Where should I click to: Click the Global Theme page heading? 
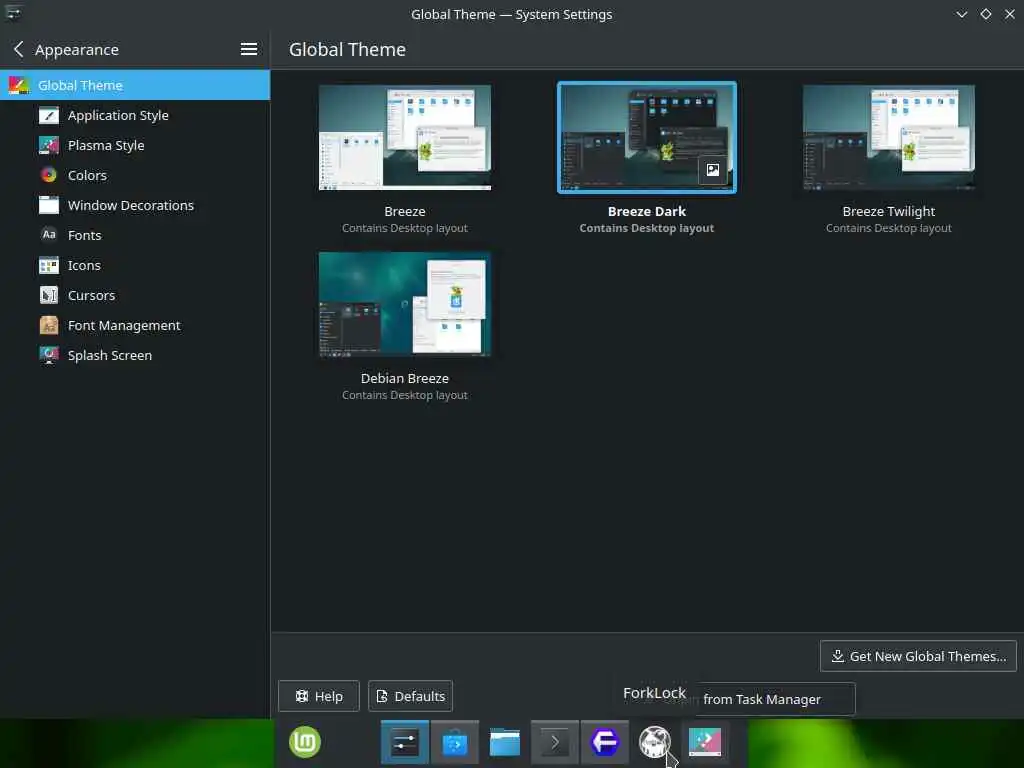(x=347, y=50)
